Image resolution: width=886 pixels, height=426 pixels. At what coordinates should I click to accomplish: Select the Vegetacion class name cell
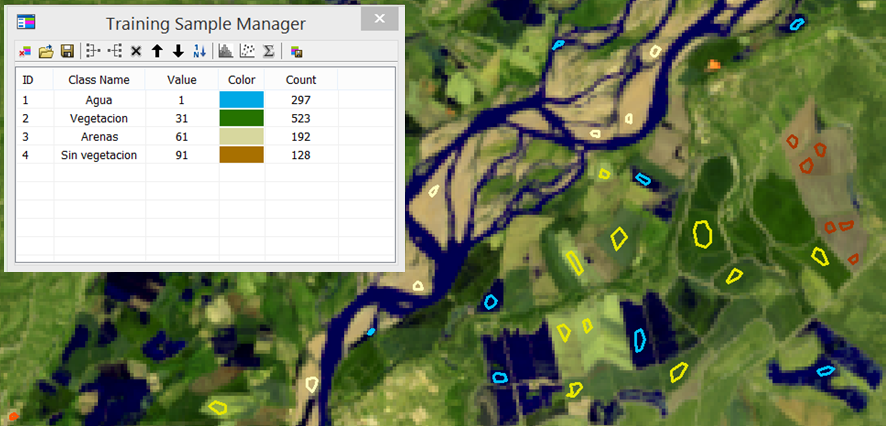pos(99,118)
